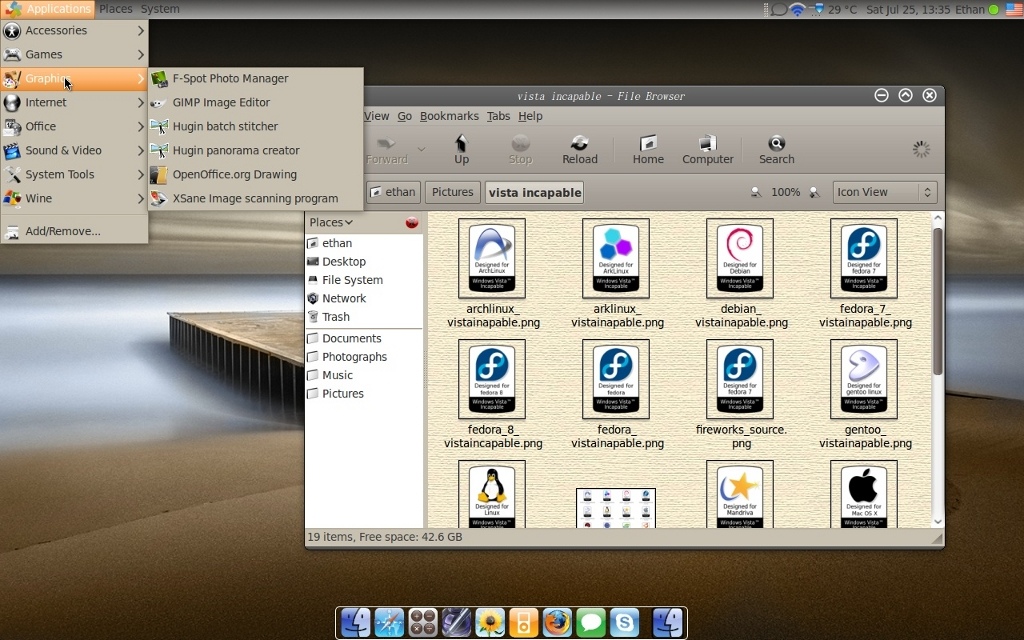Viewport: 1024px width, 640px height.
Task: Click the US flag keyboard indicator
Action: coord(1013,10)
